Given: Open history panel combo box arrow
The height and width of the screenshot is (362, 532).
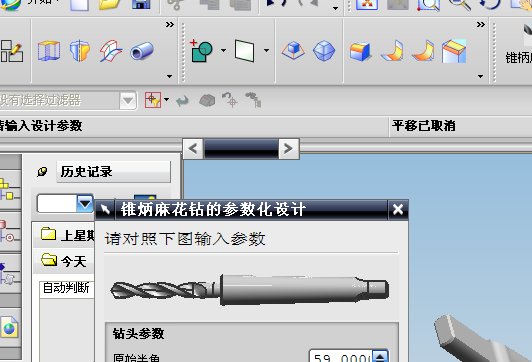Looking at the screenshot, I should tap(85, 204).
